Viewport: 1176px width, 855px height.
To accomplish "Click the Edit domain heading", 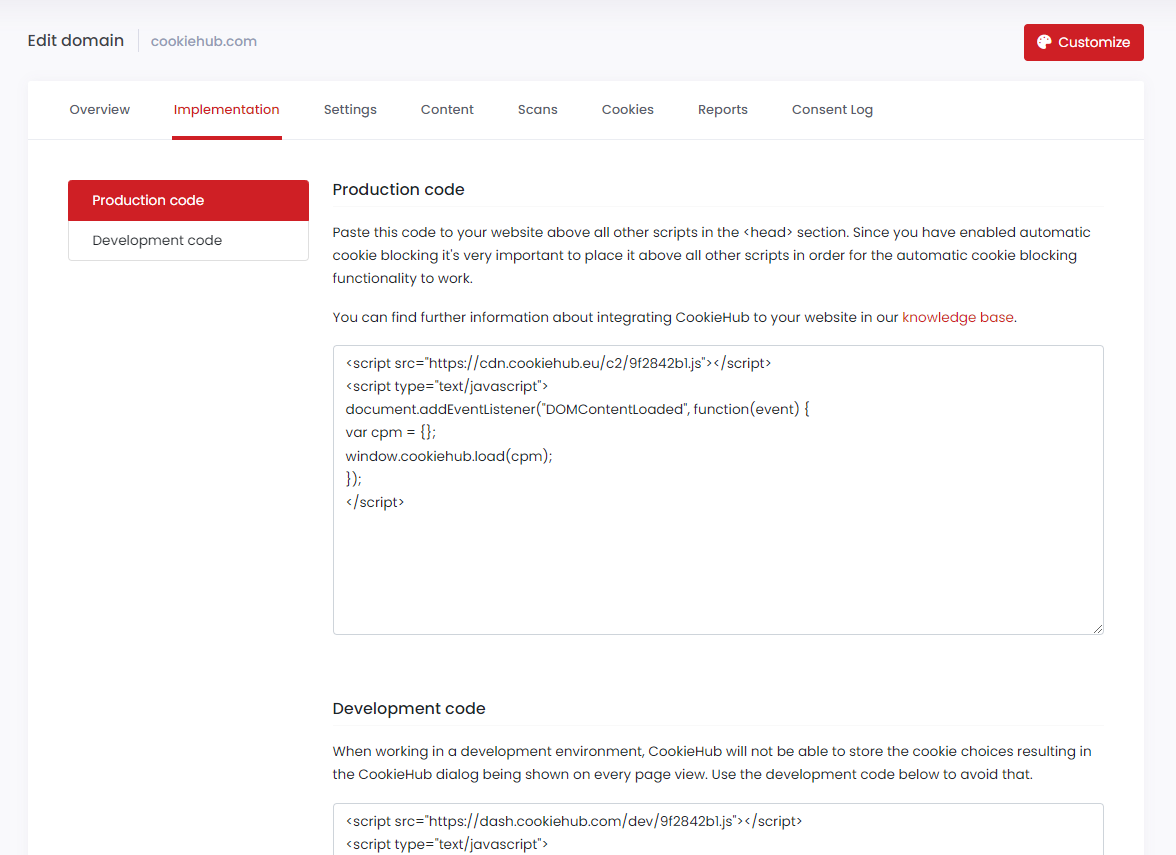I will (x=75, y=40).
